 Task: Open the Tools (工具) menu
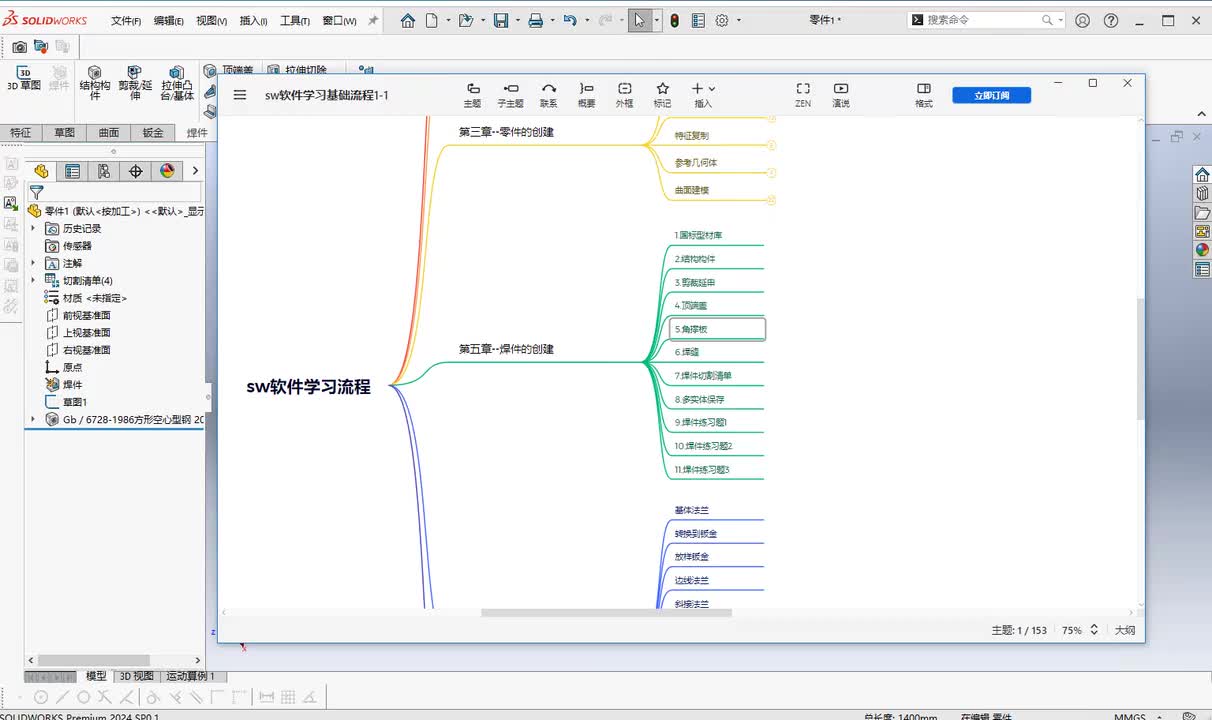coord(294,20)
